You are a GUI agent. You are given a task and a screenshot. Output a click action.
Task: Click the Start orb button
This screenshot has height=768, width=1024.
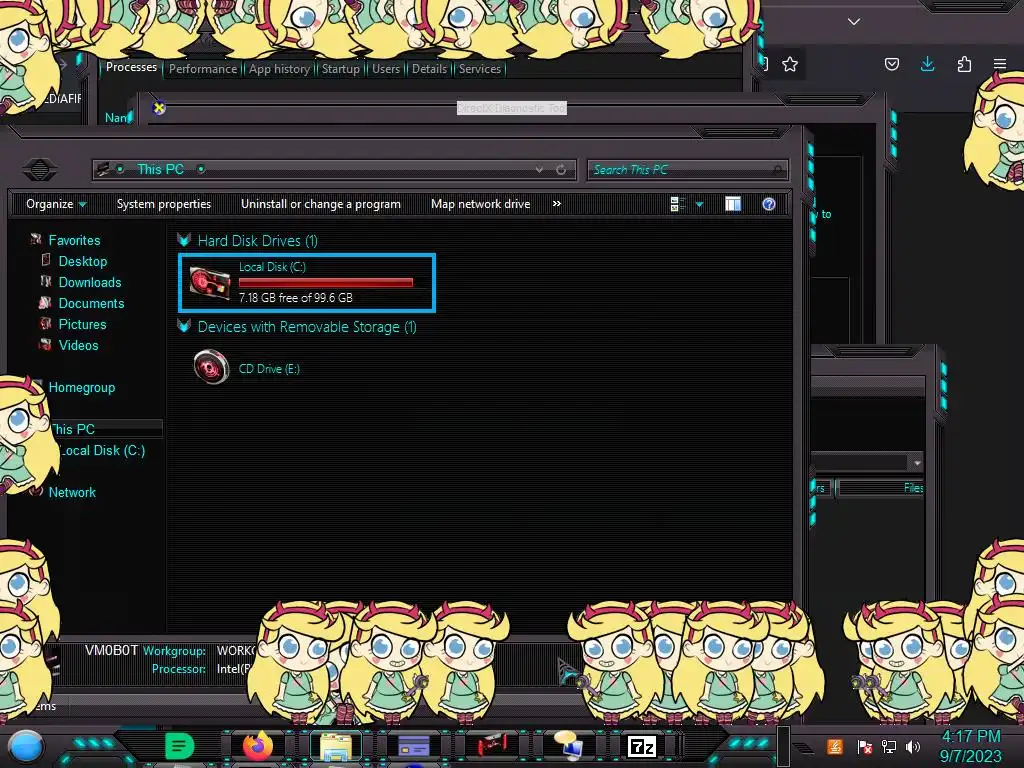(x=27, y=747)
